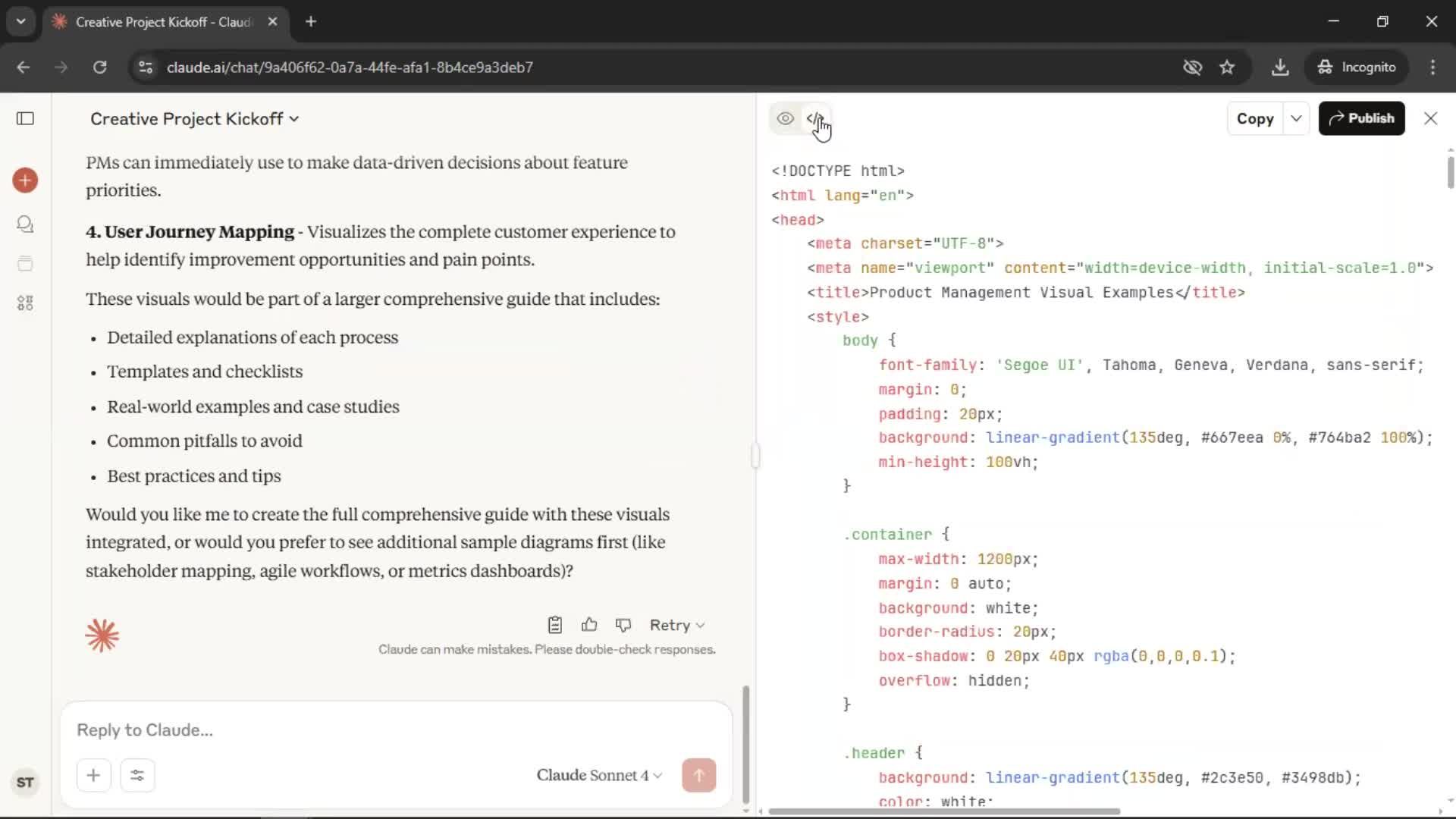This screenshot has height=819, width=1456.
Task: Click the <title> line in code
Action: coord(1026,293)
